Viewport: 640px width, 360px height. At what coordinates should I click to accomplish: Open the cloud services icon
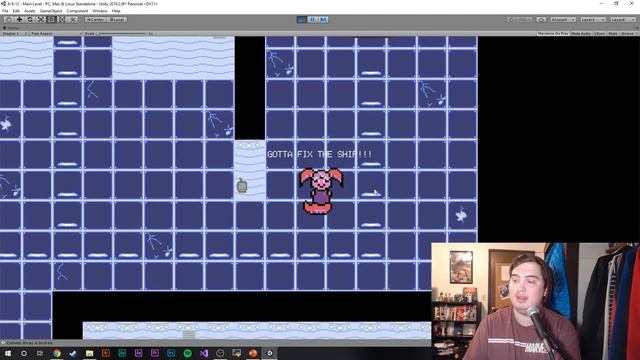541,20
